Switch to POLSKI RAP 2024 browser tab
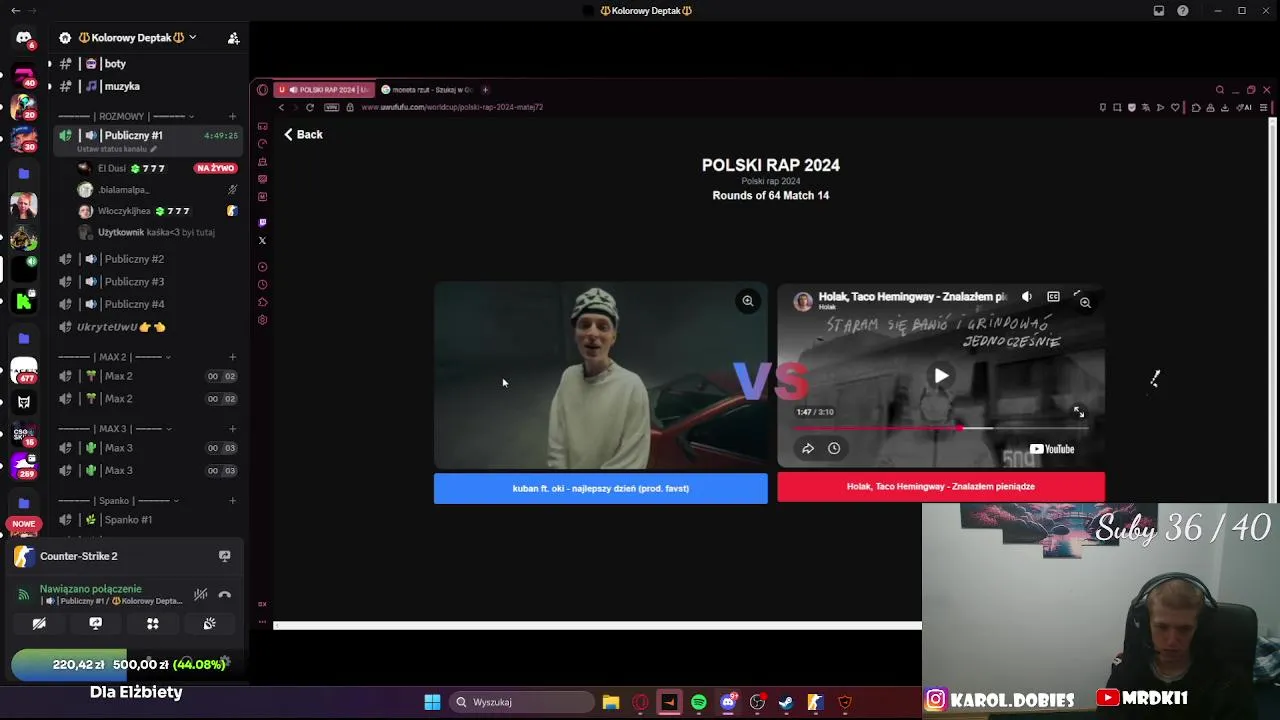The image size is (1280, 720). coord(323,89)
